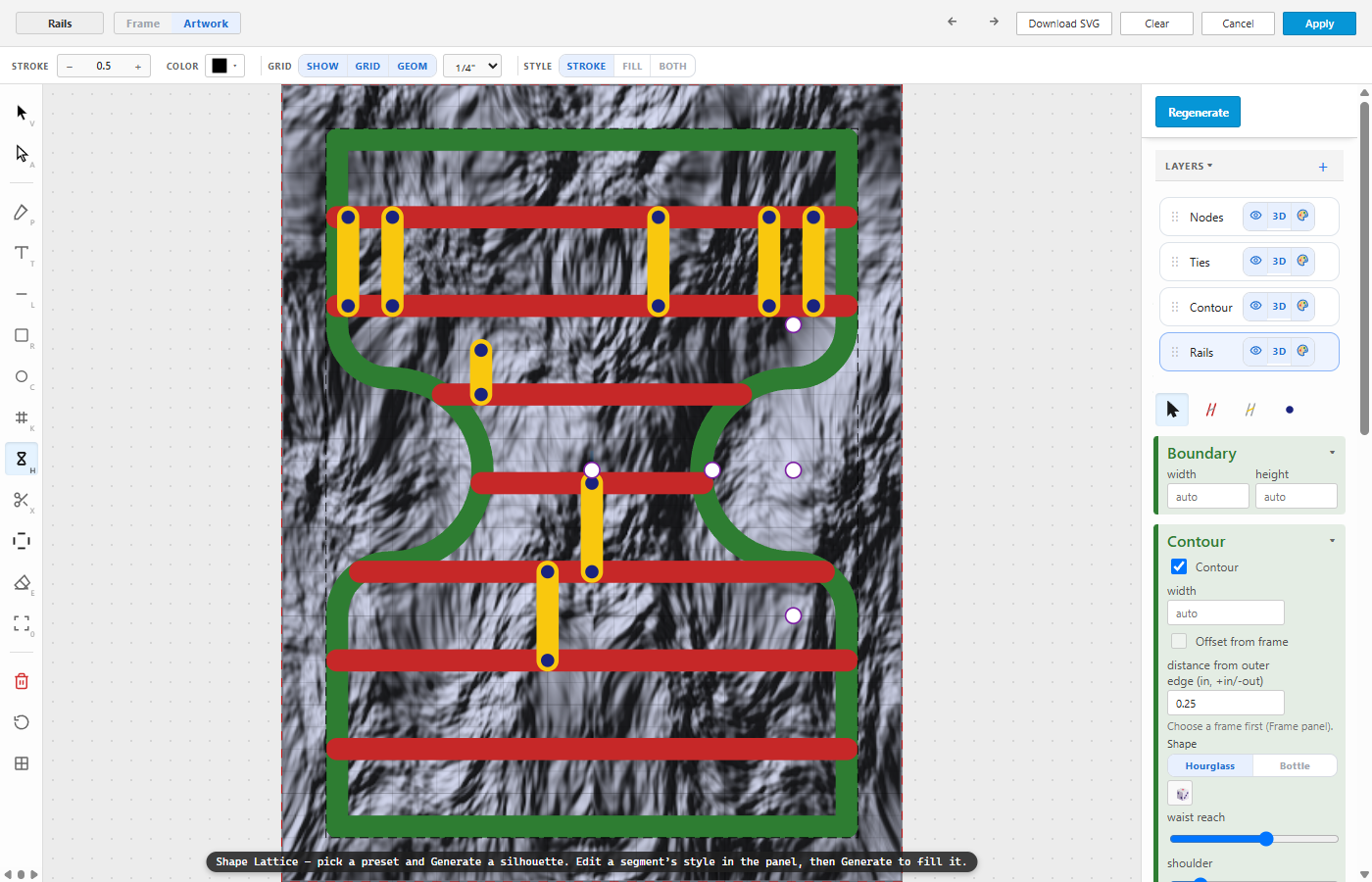Randomize shape with the dice icon
The width and height of the screenshot is (1372, 882).
click(x=1181, y=794)
